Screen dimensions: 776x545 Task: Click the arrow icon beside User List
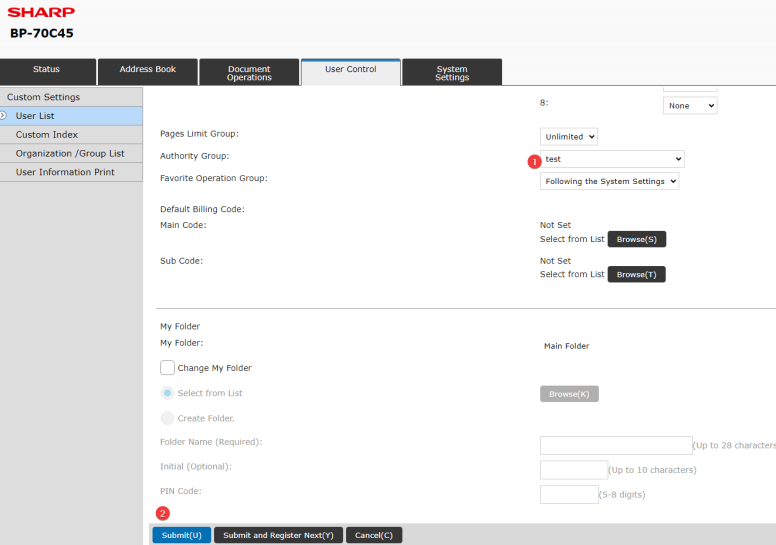tap(5, 116)
